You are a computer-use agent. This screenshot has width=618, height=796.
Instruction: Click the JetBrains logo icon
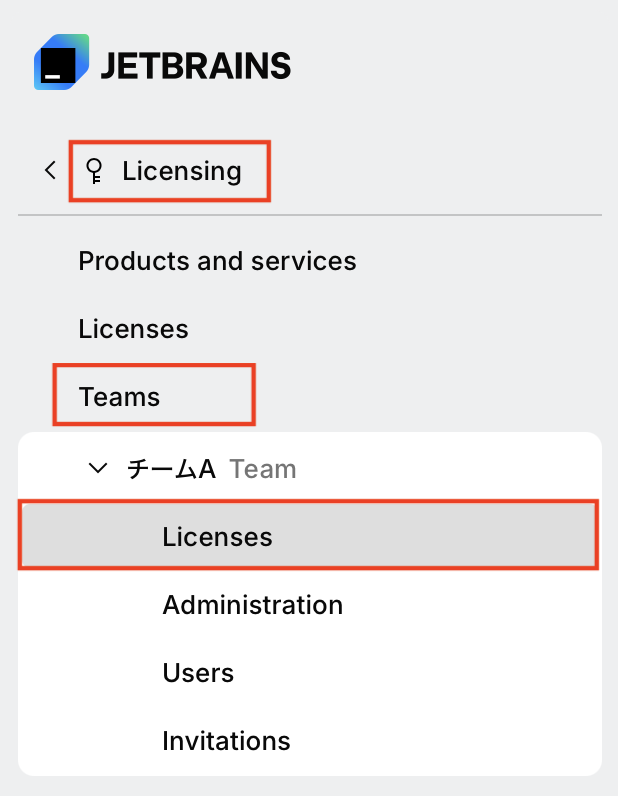coord(61,62)
